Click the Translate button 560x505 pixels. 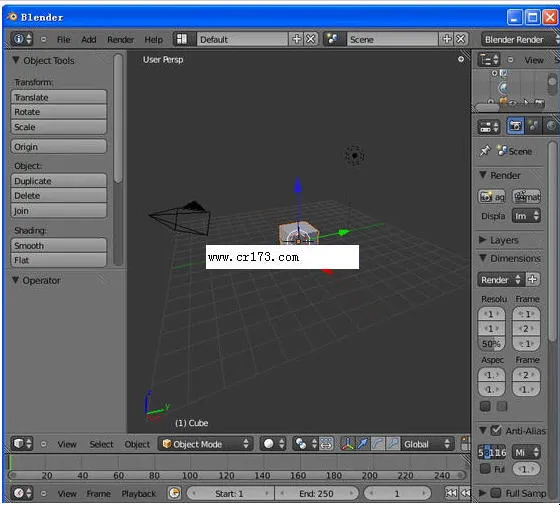coord(59,97)
